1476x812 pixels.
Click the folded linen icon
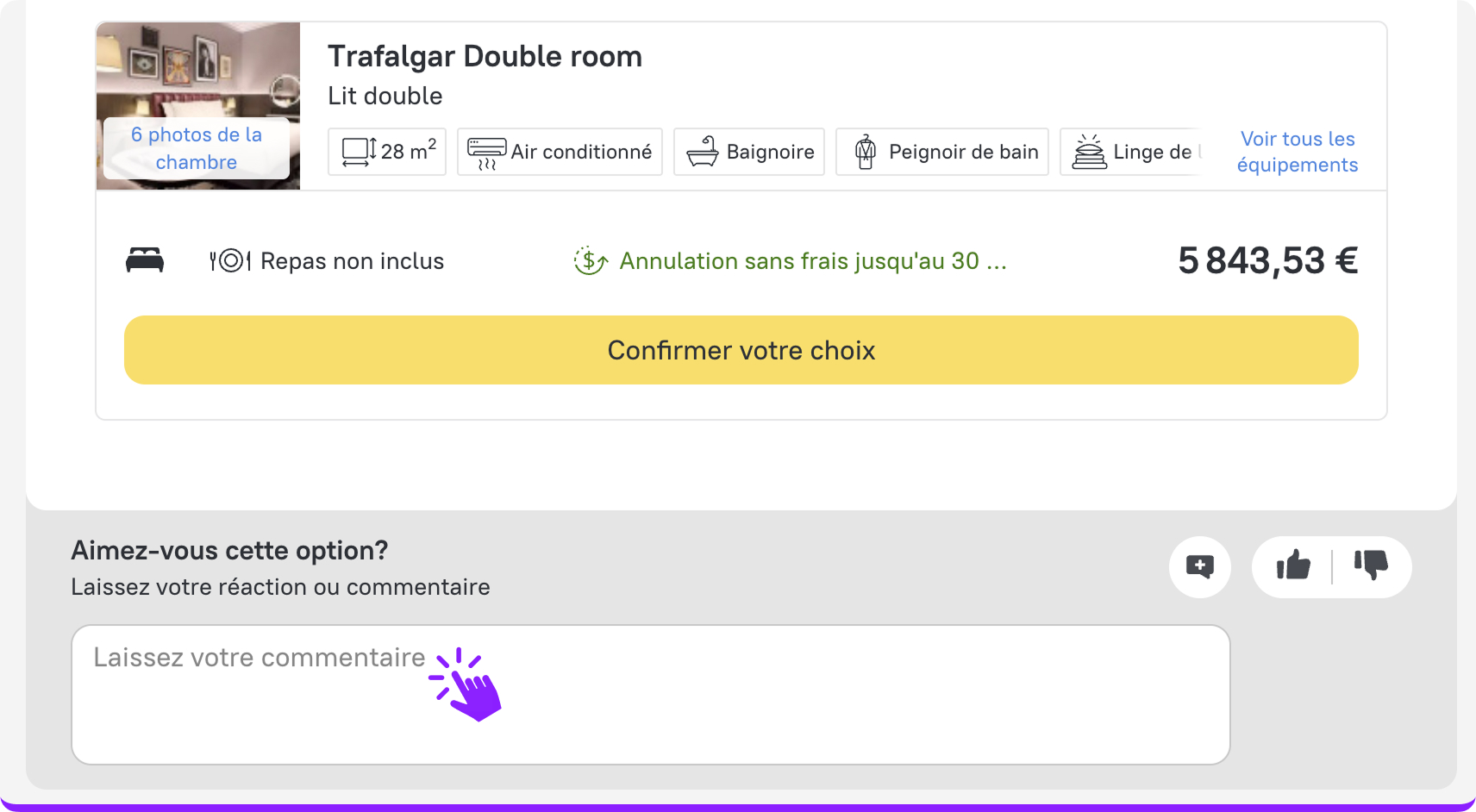click(x=1090, y=152)
